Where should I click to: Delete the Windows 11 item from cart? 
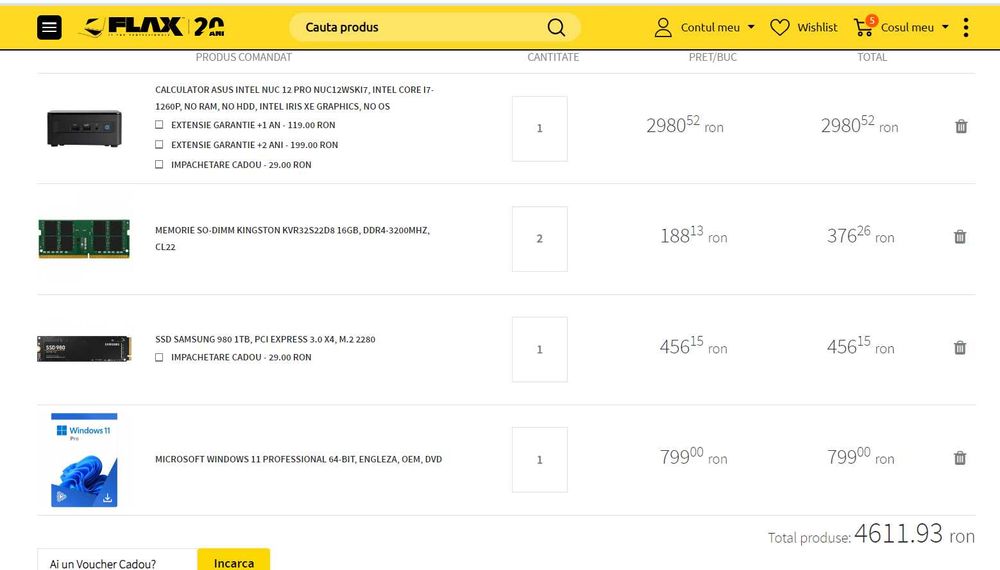[x=960, y=458]
